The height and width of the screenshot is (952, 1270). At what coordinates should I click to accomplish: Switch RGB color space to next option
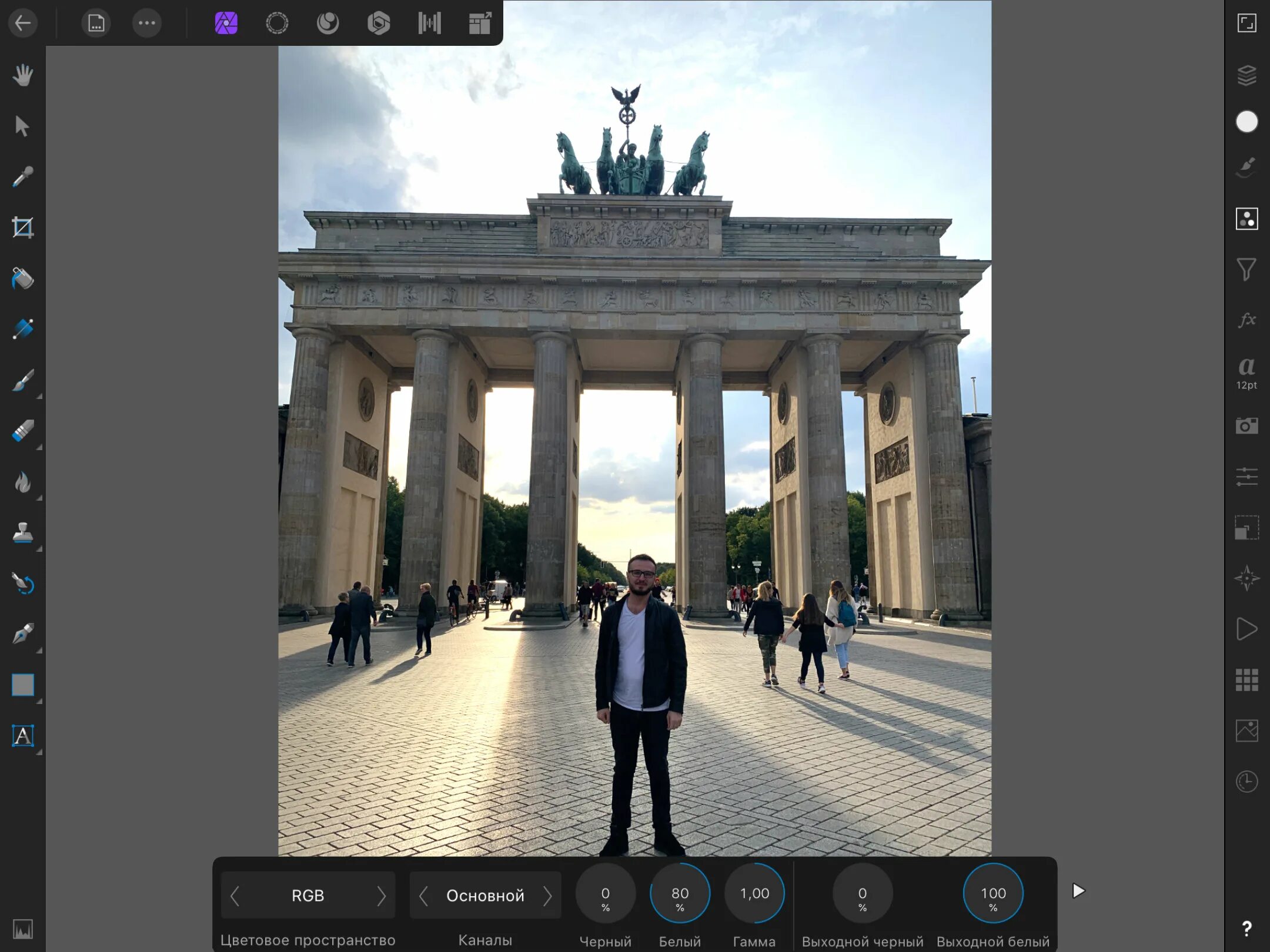[381, 896]
